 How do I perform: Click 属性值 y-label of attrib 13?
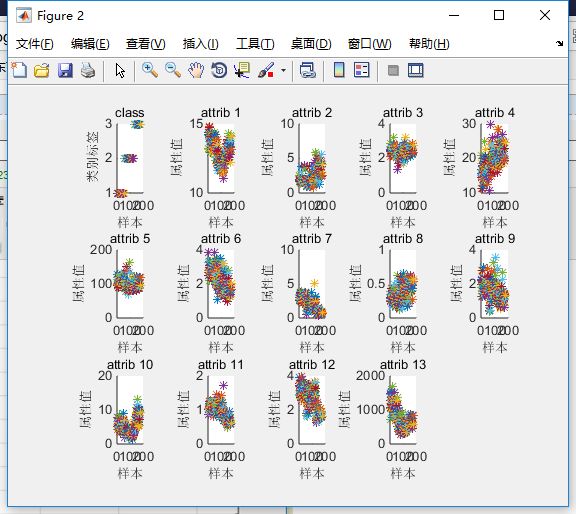click(344, 410)
